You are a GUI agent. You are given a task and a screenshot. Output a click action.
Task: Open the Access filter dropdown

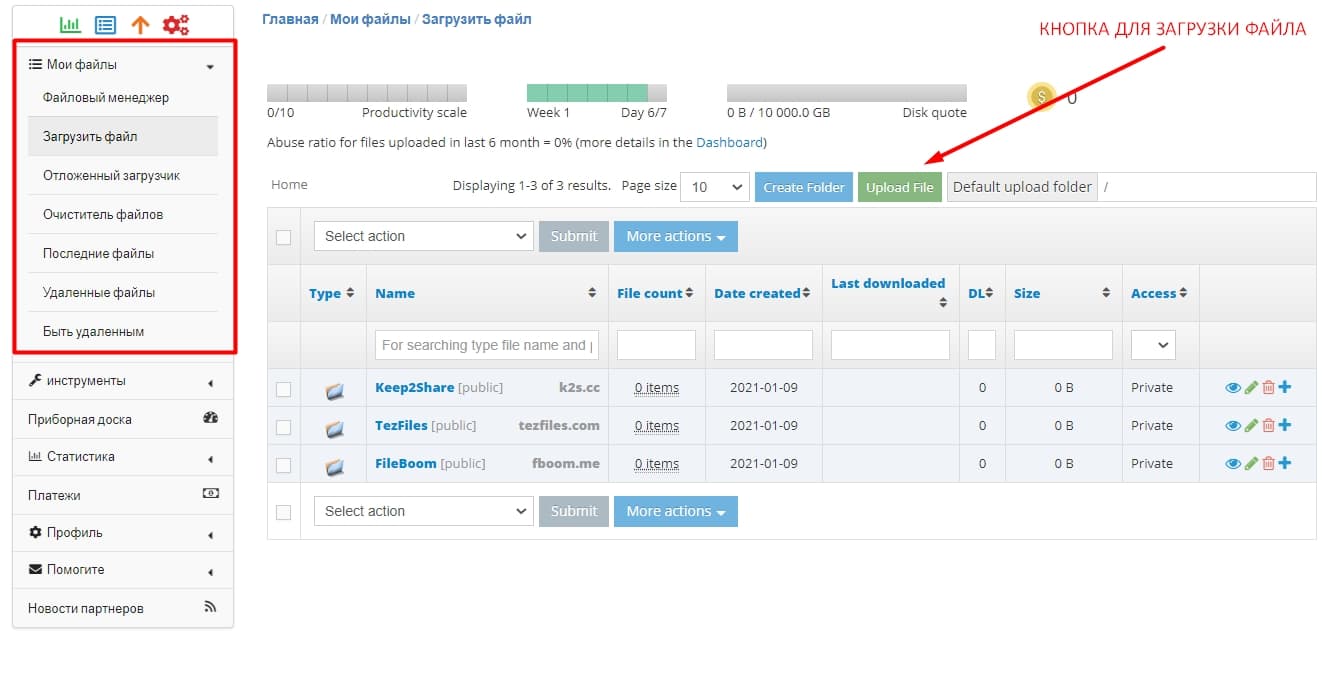tap(1153, 344)
